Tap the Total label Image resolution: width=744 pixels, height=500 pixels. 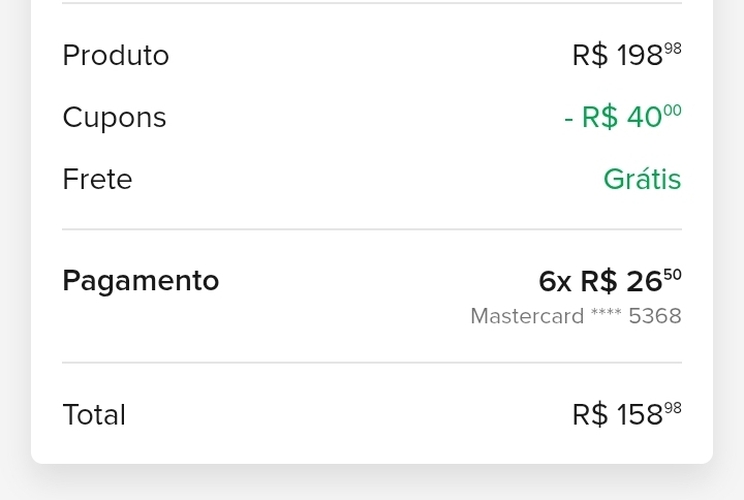(x=94, y=414)
